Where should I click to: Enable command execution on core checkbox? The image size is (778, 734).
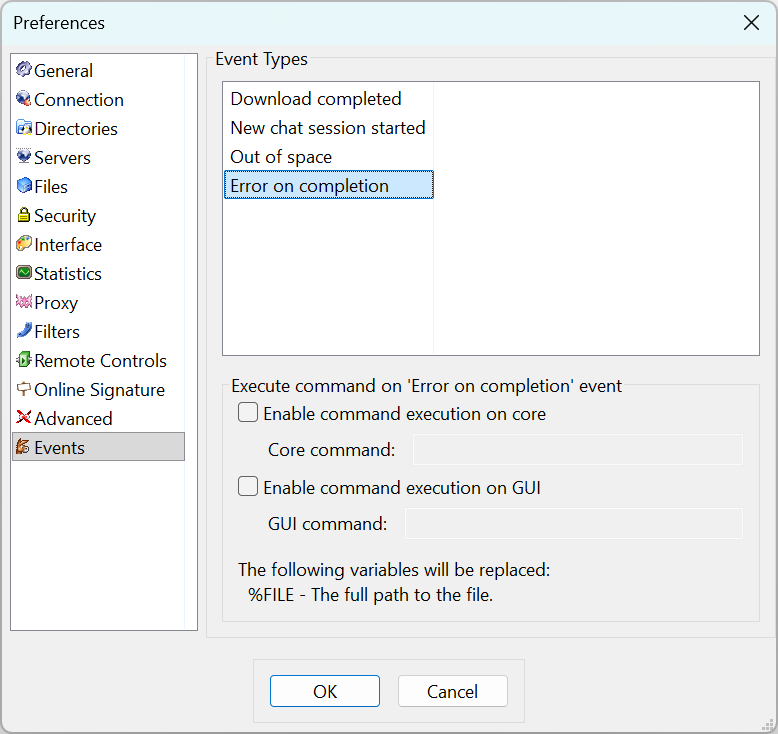coord(248,412)
